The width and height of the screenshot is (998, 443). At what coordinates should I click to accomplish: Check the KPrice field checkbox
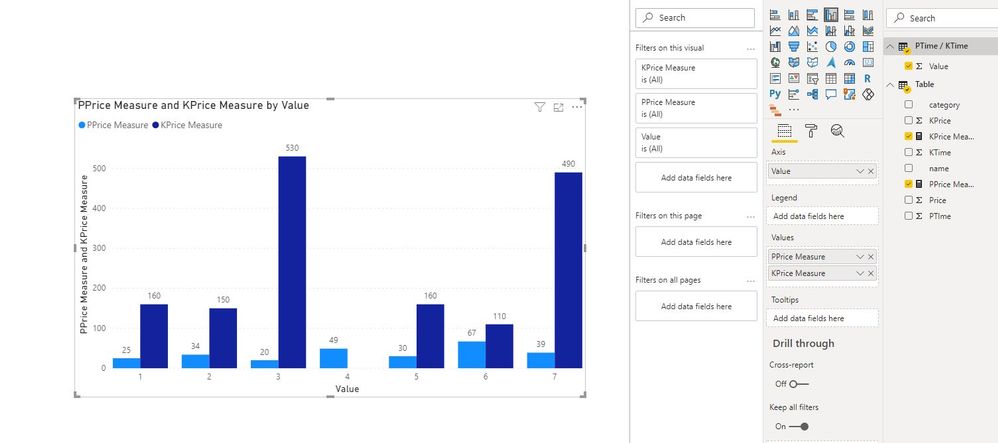[908, 120]
